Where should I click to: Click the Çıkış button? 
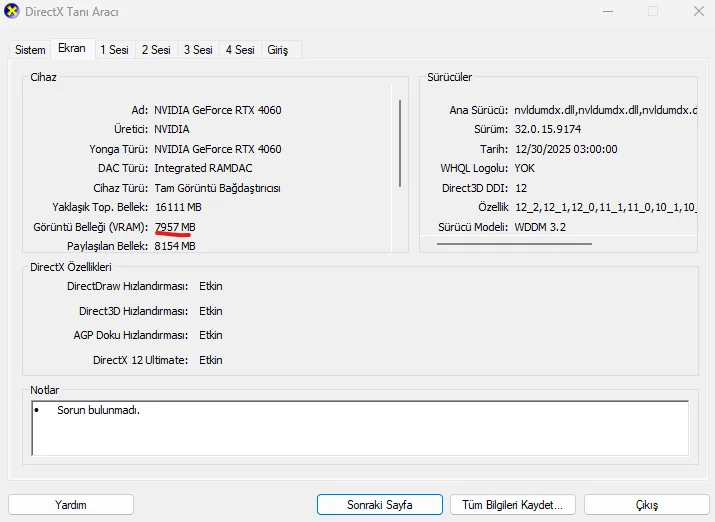(x=647, y=505)
